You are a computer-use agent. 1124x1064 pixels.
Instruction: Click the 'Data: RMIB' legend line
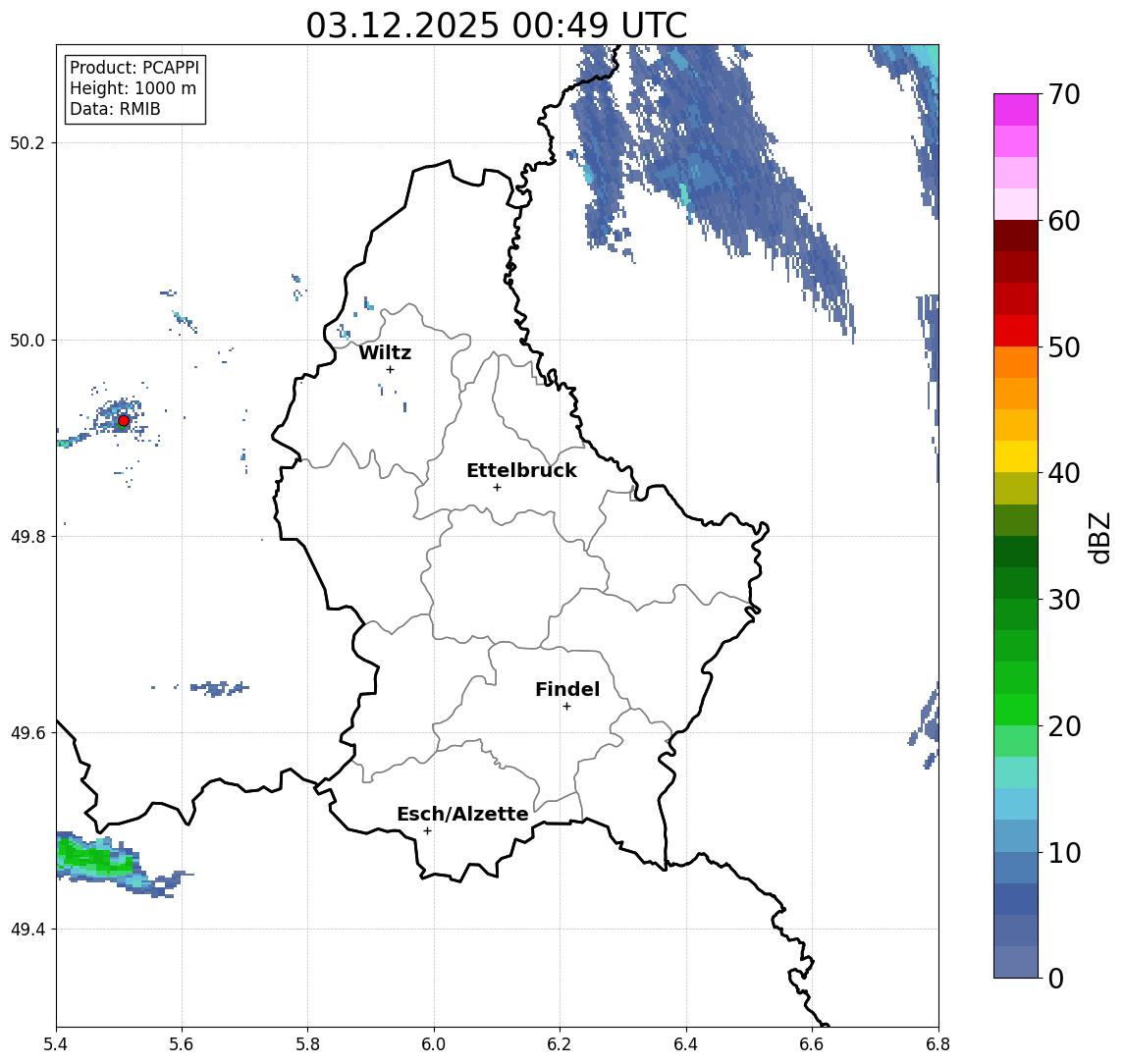[115, 109]
